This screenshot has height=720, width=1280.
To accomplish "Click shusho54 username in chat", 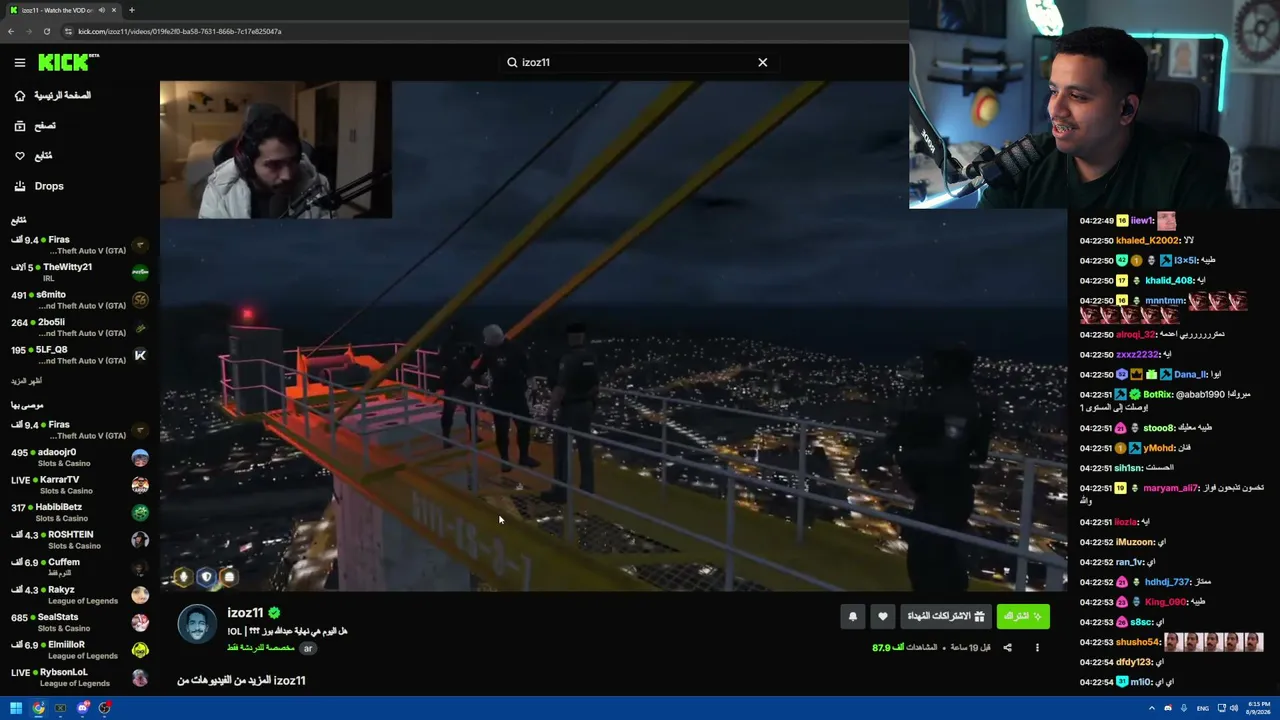I will pyautogui.click(x=1138, y=642).
